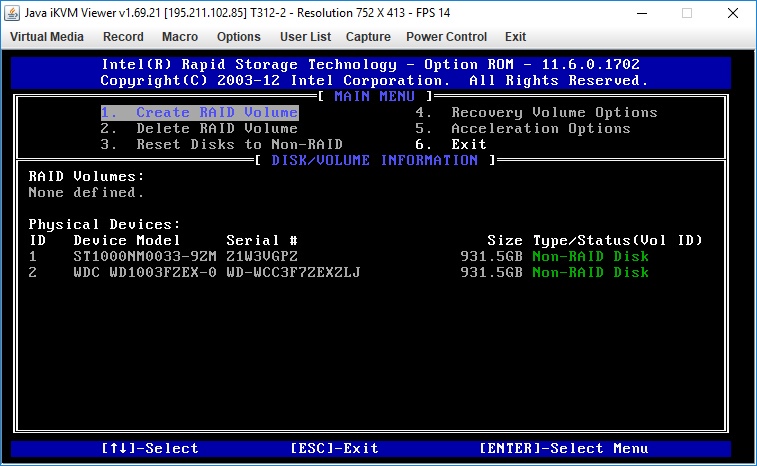Open the Options menu

tap(238, 37)
